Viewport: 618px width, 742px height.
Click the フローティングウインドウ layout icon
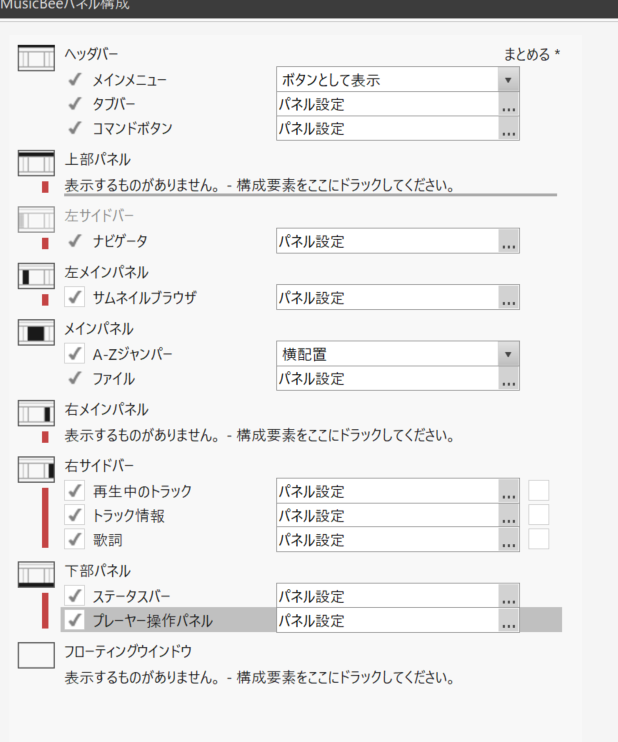click(36, 654)
